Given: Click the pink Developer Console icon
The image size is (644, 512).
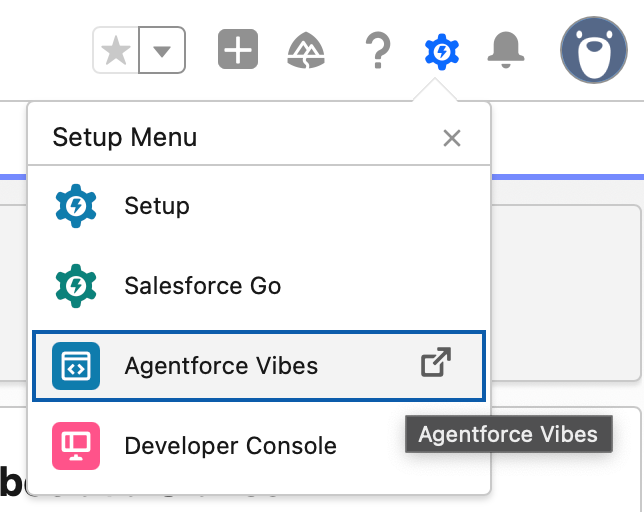Looking at the screenshot, I should tap(76, 446).
